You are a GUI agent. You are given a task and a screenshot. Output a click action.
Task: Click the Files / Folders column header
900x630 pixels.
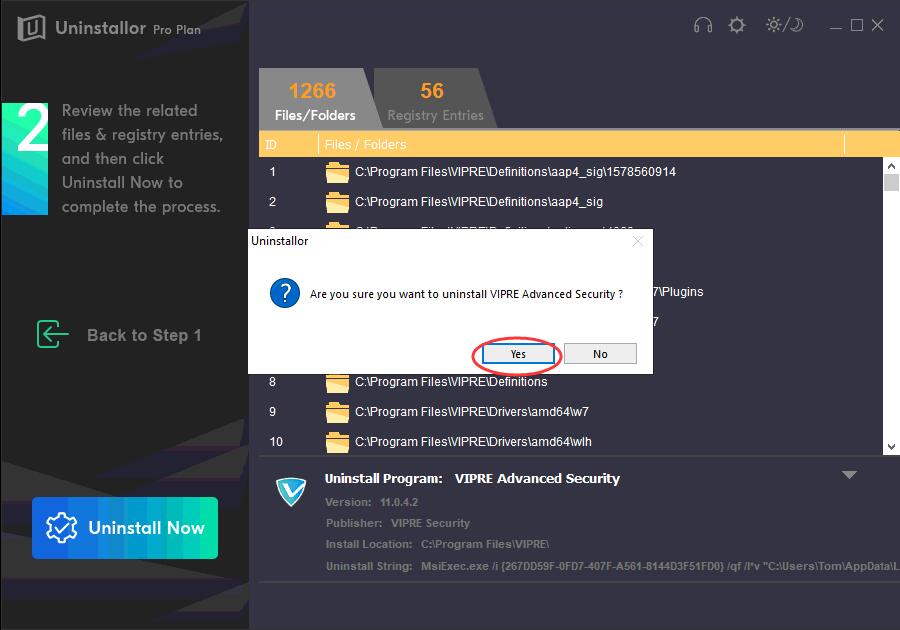coord(581,145)
